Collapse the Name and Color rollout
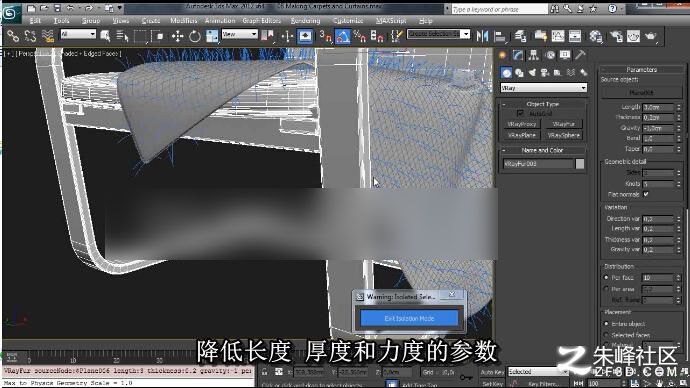The height and width of the screenshot is (388, 690). tap(542, 150)
